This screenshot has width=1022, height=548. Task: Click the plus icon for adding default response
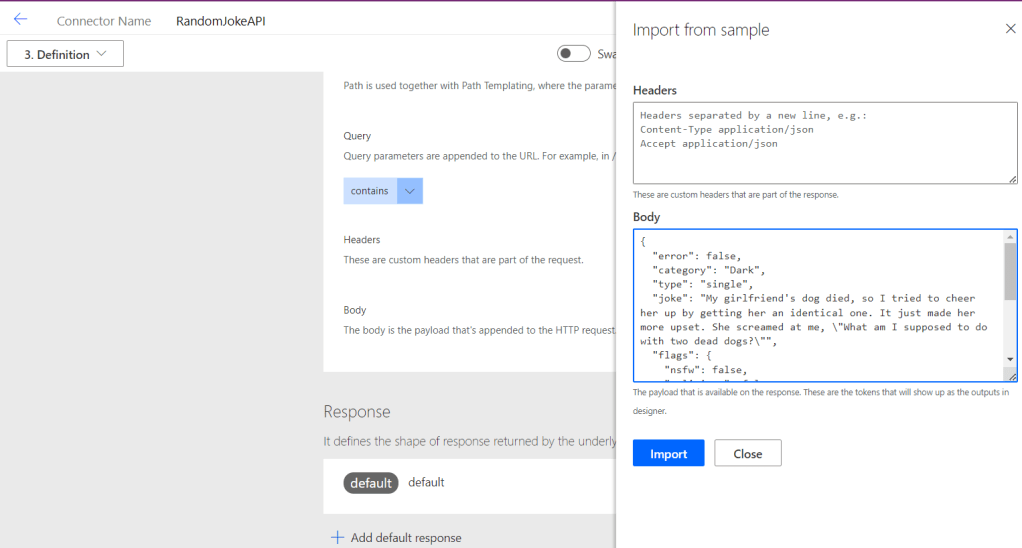coord(337,538)
